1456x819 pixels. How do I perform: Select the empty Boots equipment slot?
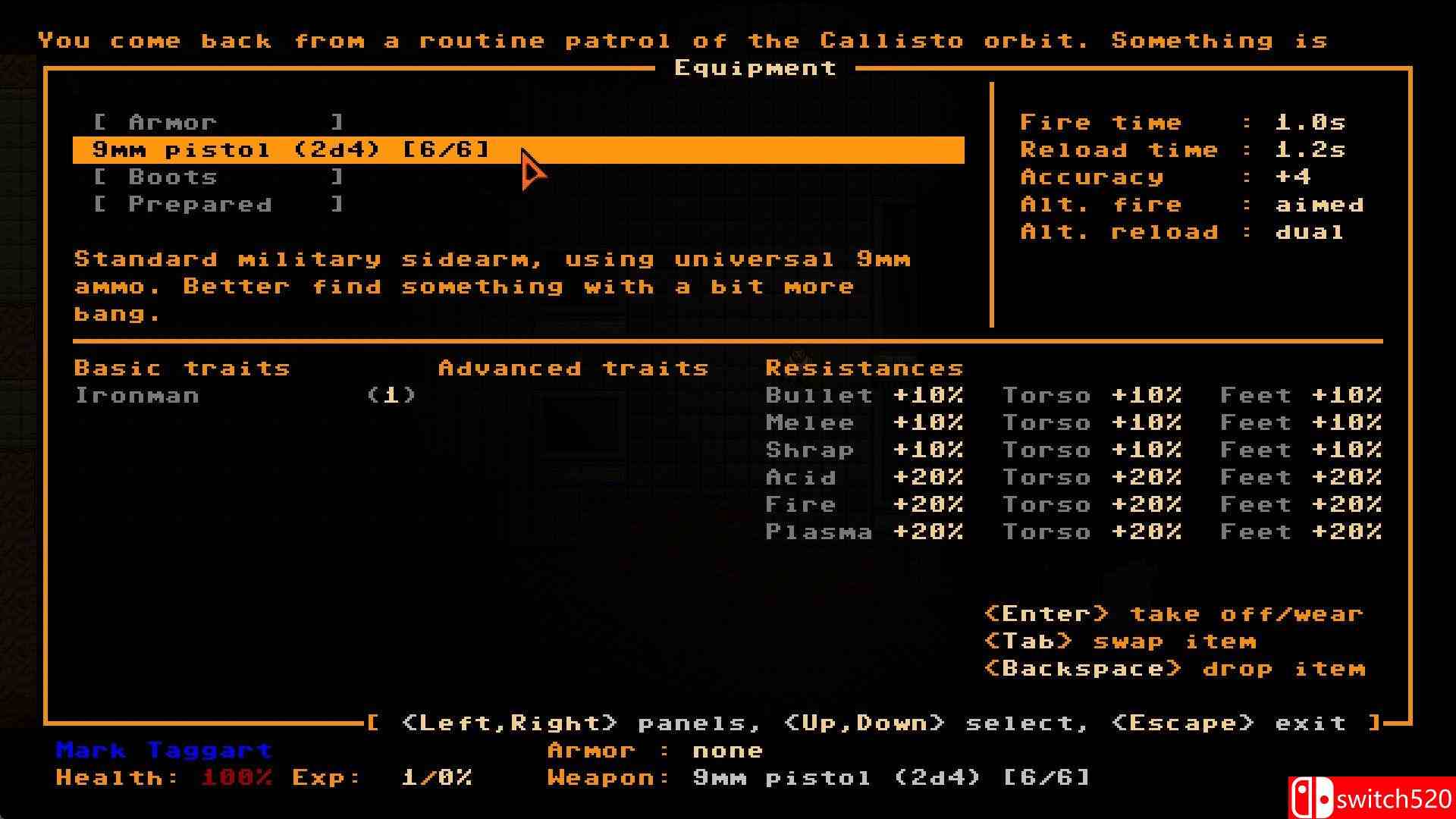218,177
